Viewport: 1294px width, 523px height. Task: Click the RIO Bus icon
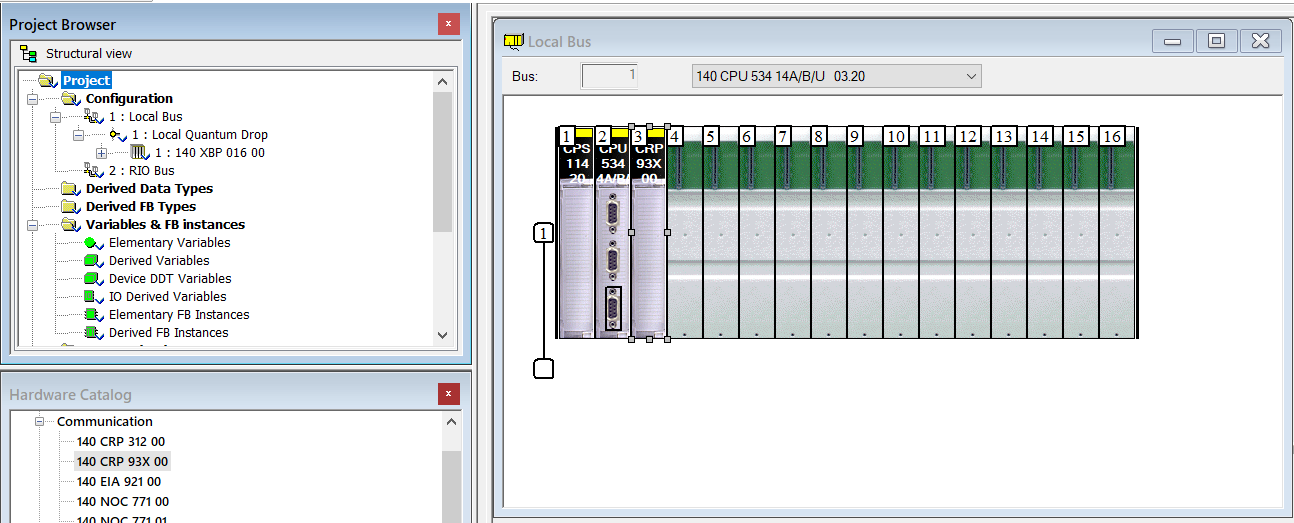[x=94, y=171]
